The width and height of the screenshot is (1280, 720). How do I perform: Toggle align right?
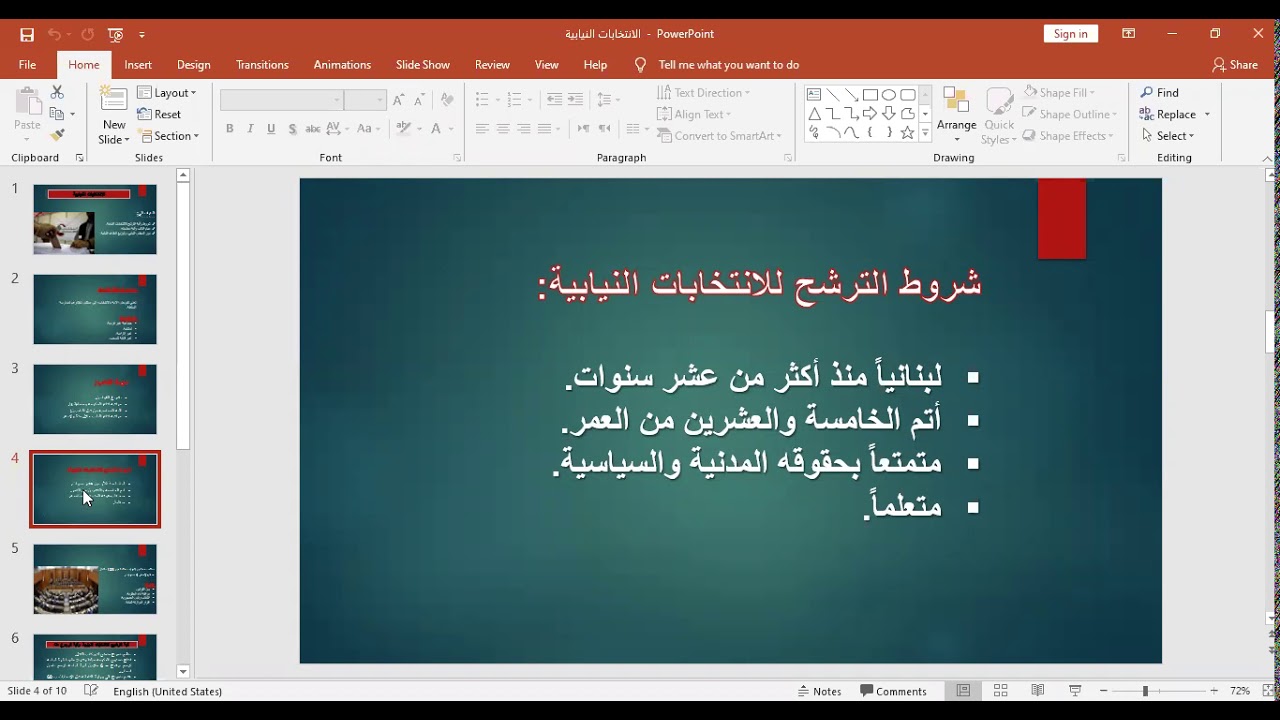[524, 129]
